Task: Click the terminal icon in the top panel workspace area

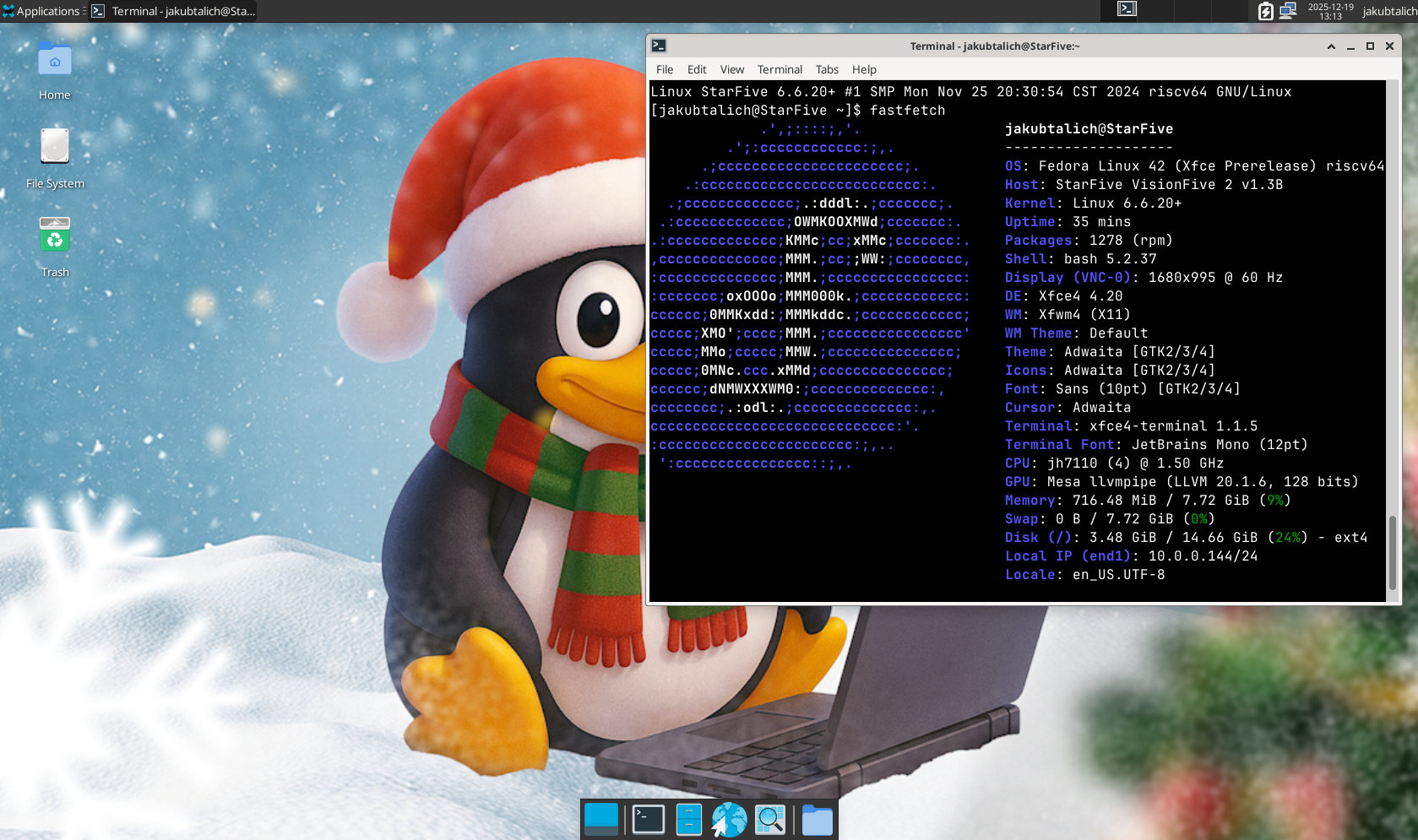Action: [x=1127, y=9]
